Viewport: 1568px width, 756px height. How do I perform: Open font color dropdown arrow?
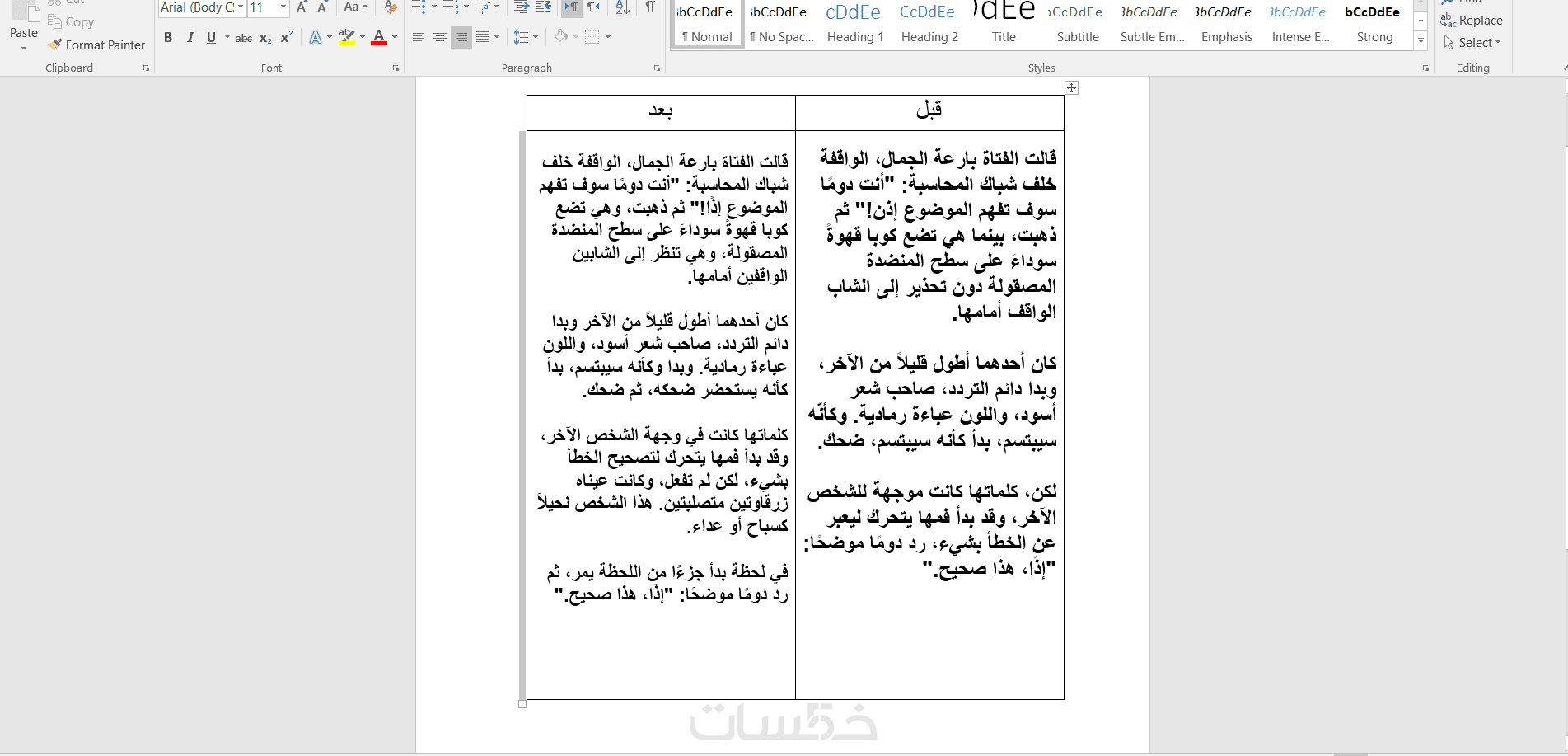coord(395,37)
